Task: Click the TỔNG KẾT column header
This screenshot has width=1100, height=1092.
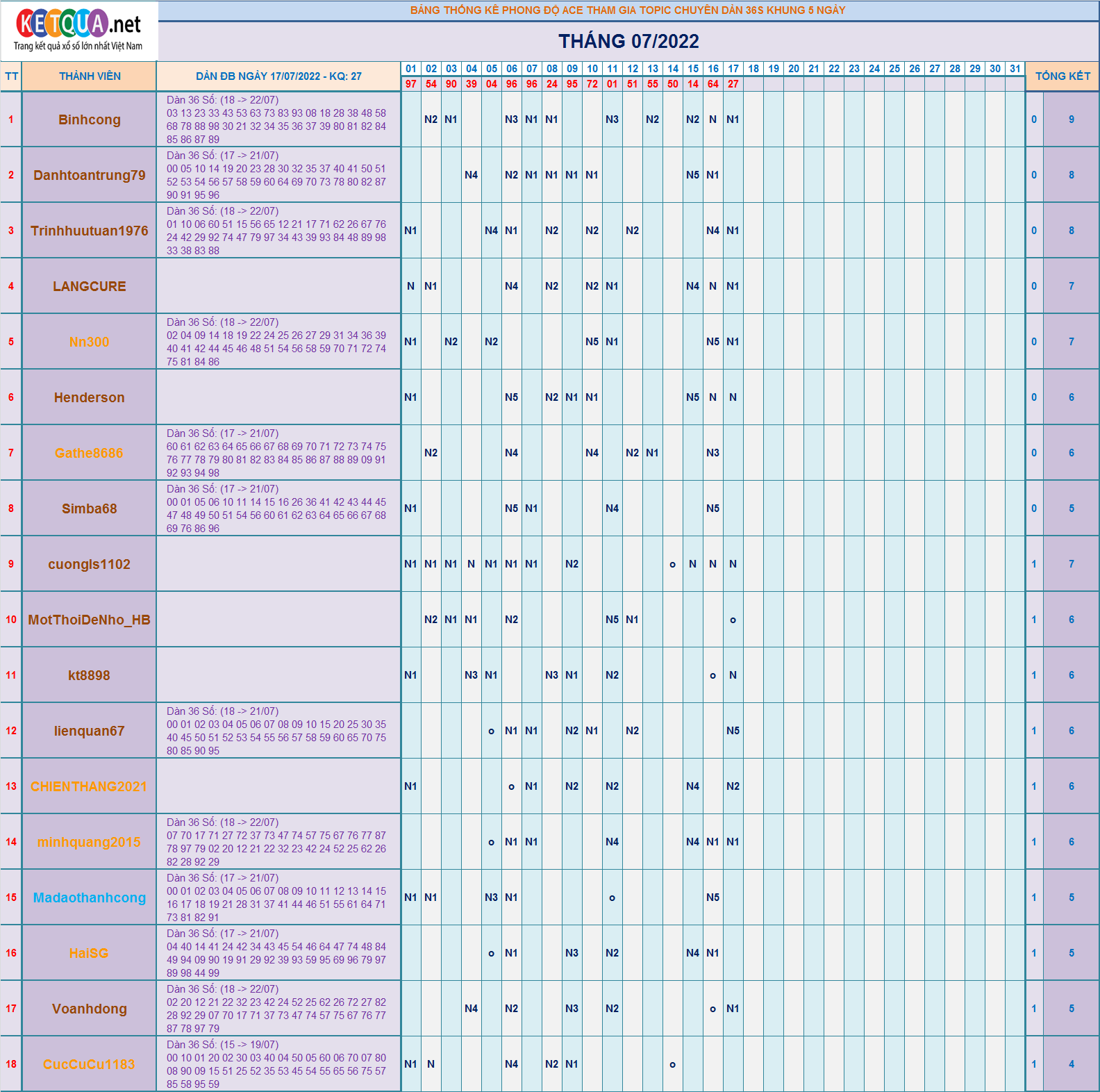Action: pyautogui.click(x=1062, y=76)
